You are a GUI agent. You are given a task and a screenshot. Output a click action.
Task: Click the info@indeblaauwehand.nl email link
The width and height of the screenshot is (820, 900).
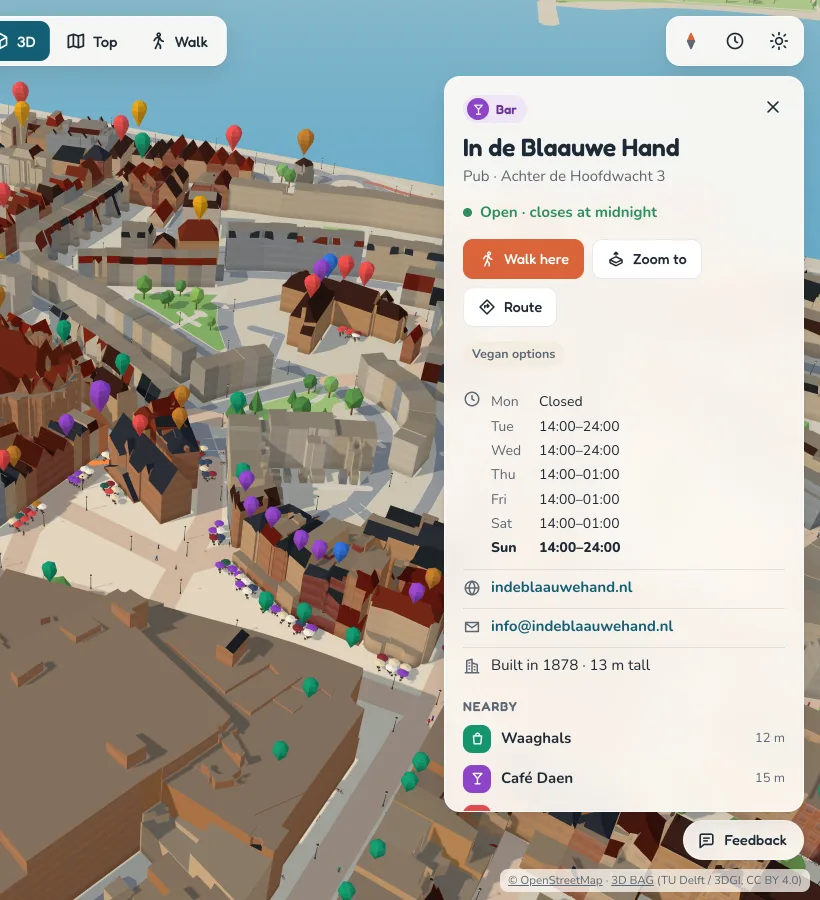(582, 626)
